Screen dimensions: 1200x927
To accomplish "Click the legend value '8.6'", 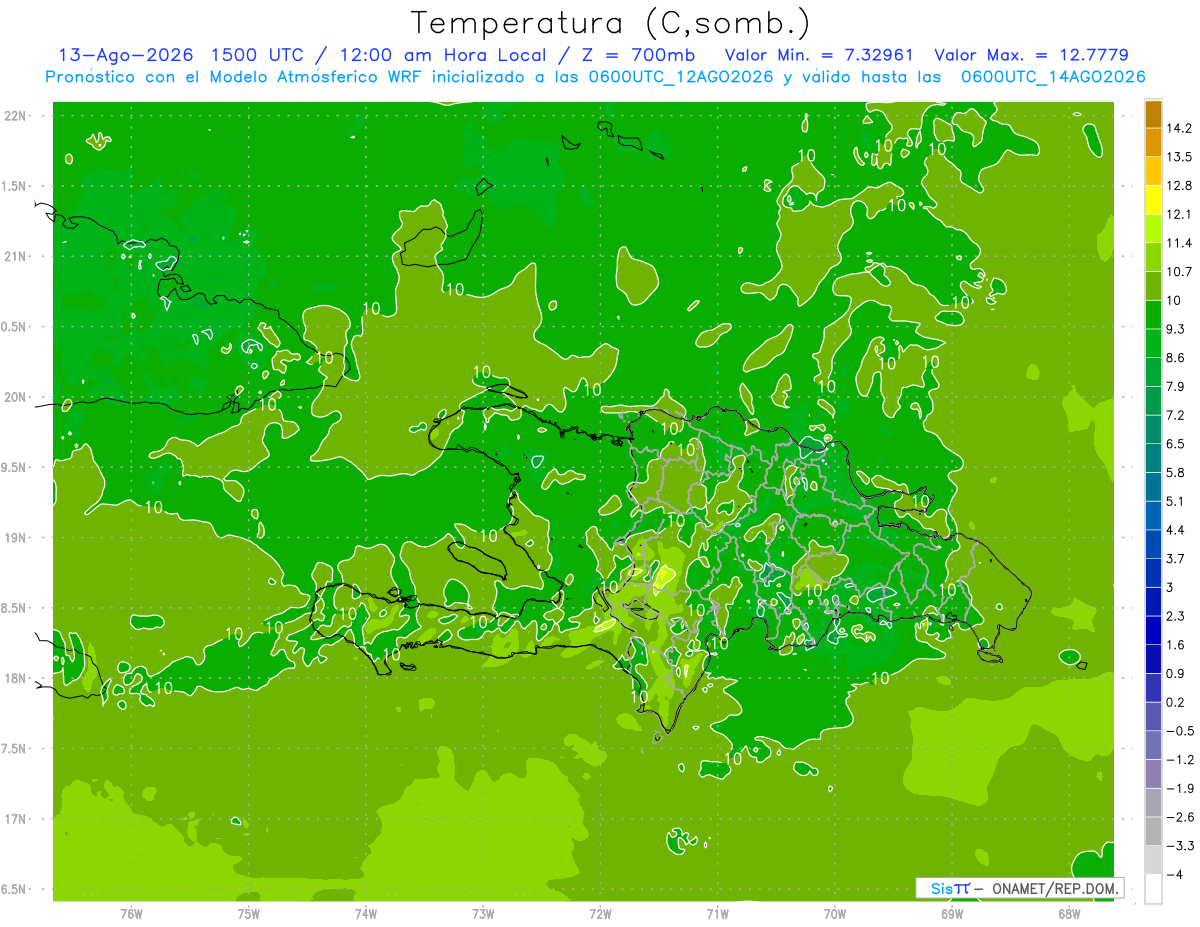I will coord(1176,358).
